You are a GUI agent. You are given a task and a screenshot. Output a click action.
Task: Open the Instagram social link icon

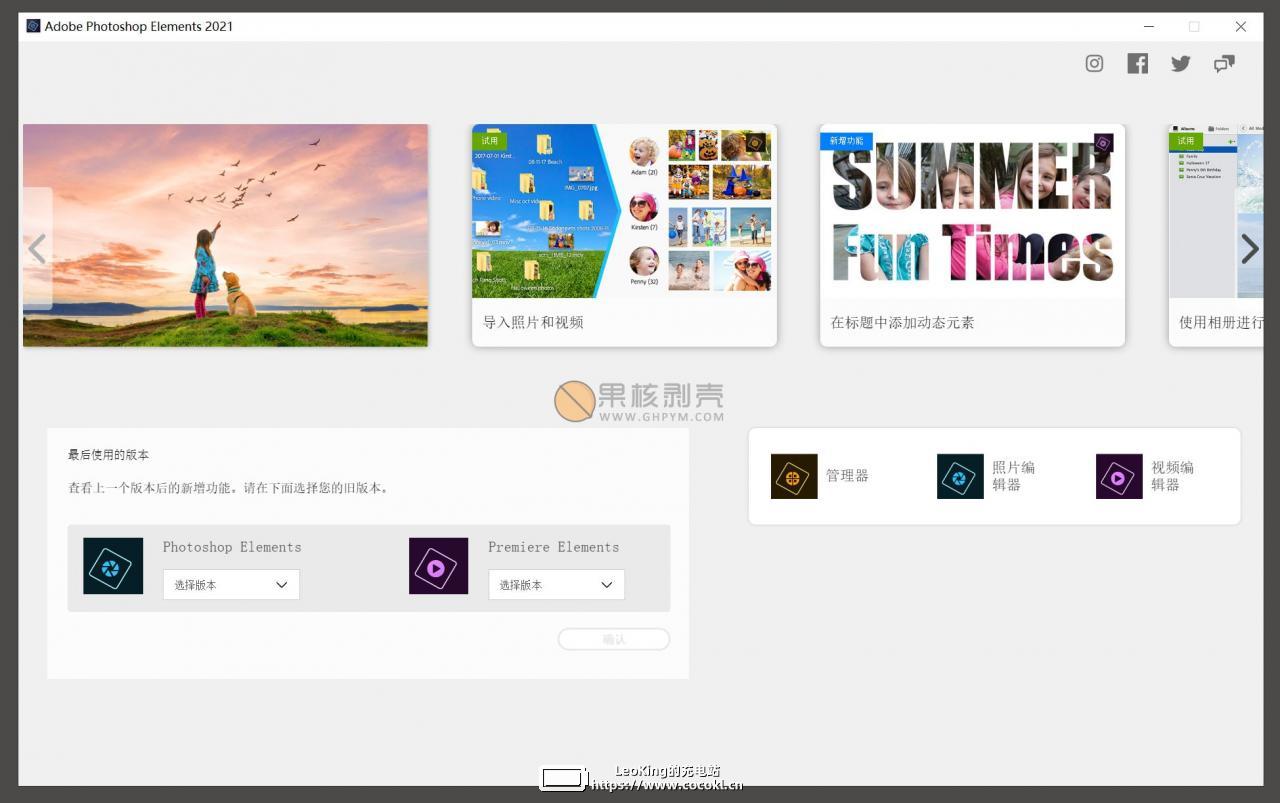click(1094, 64)
